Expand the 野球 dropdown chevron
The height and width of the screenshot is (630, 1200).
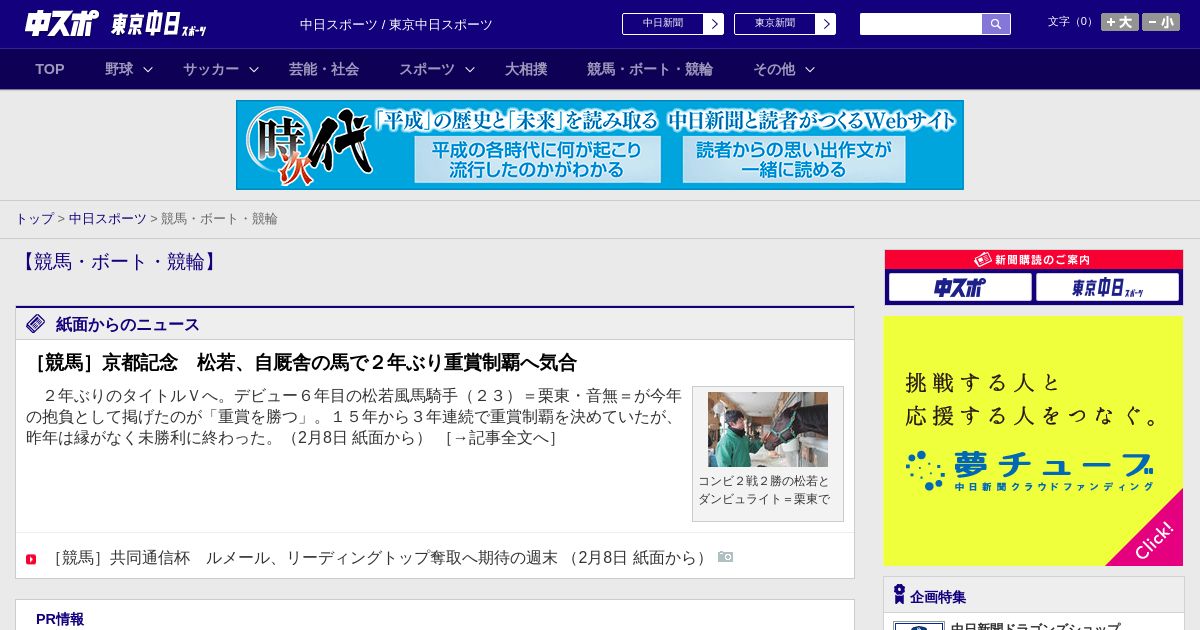click(x=148, y=70)
